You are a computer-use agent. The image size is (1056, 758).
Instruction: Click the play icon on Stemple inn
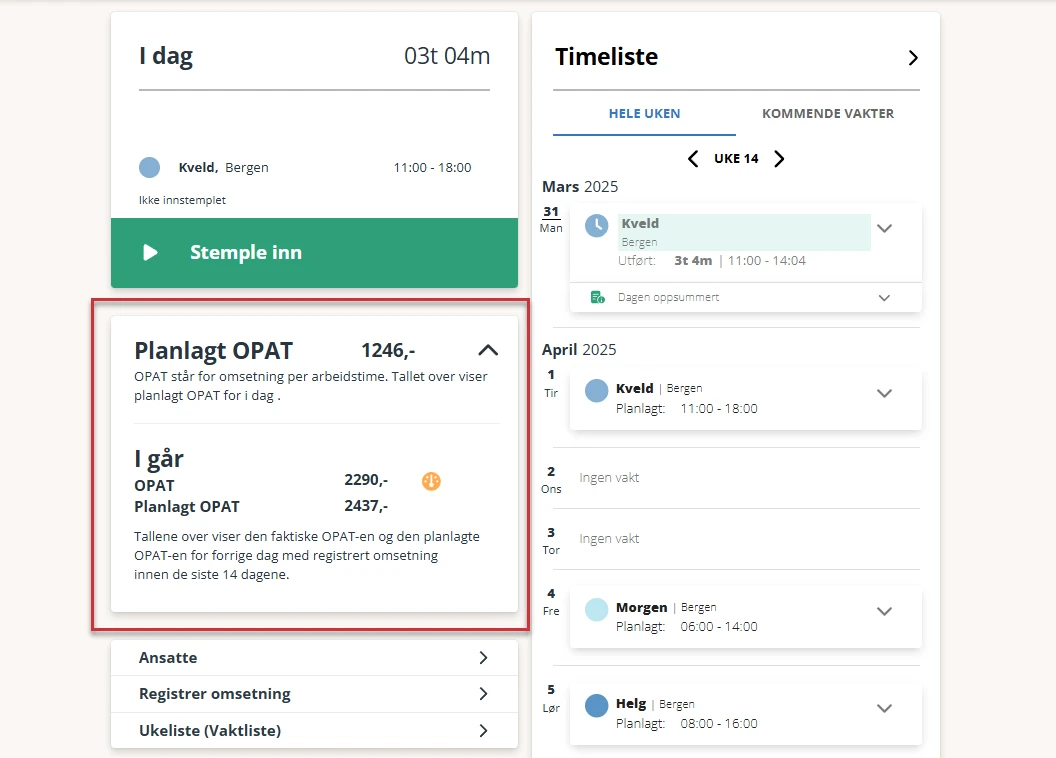tap(150, 252)
